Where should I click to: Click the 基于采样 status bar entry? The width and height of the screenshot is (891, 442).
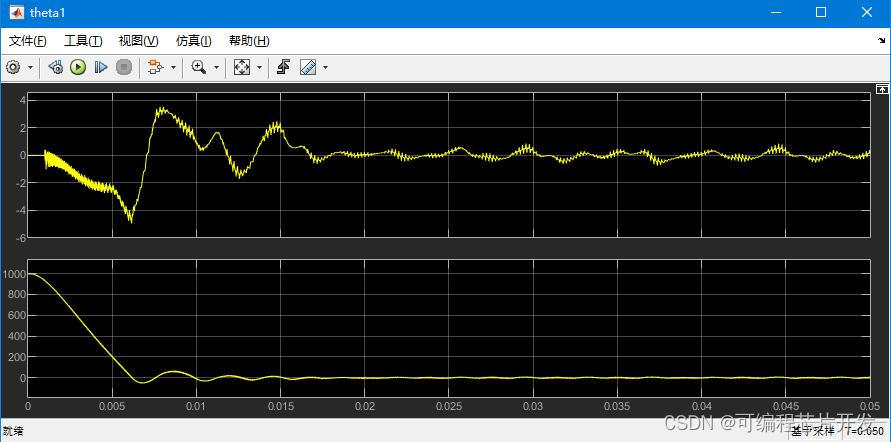pyautogui.click(x=811, y=431)
